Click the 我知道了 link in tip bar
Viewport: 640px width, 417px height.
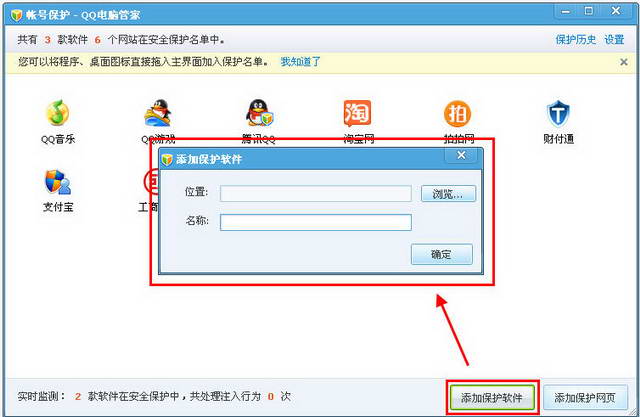point(301,62)
